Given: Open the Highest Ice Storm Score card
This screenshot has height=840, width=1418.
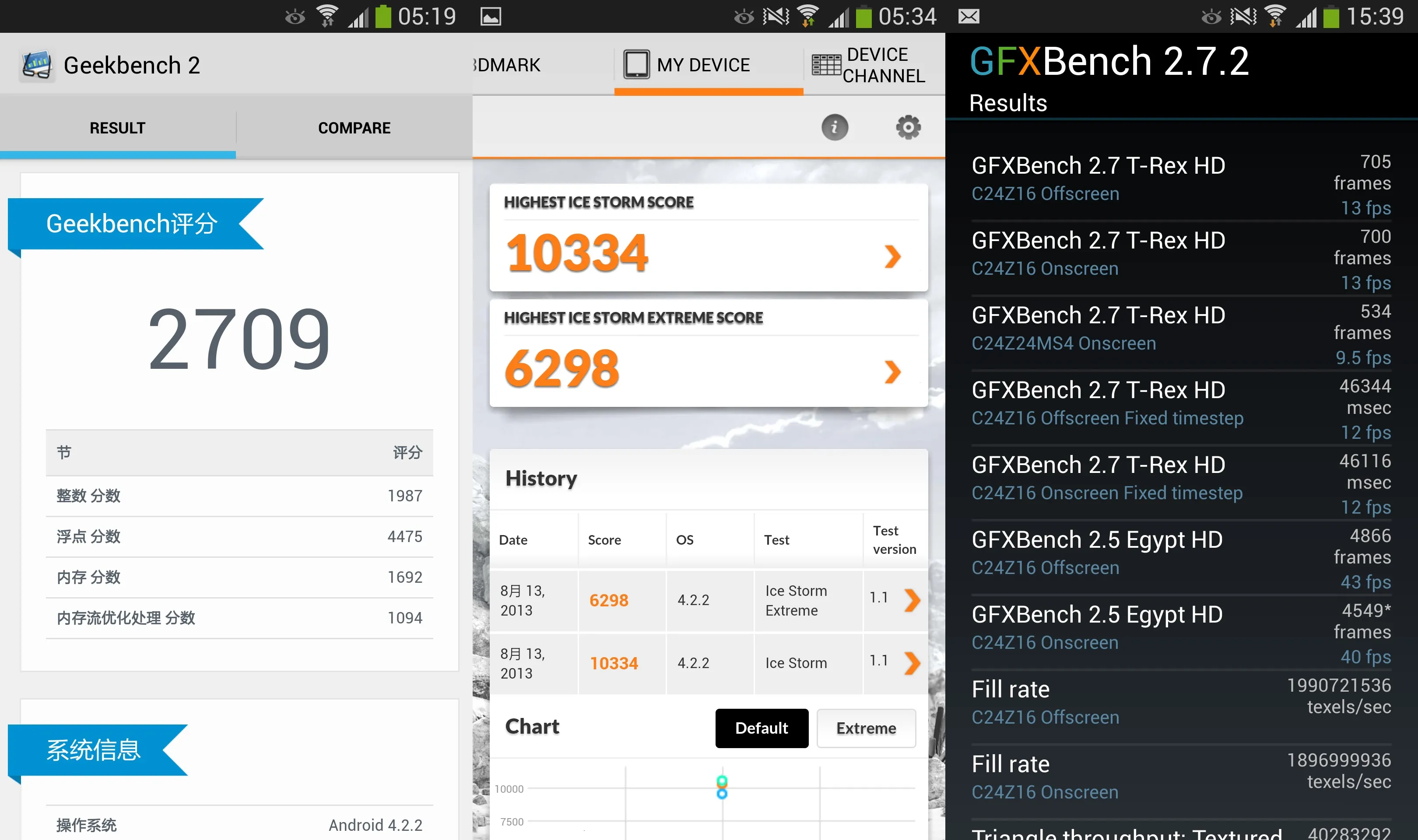Looking at the screenshot, I should coord(709,237).
